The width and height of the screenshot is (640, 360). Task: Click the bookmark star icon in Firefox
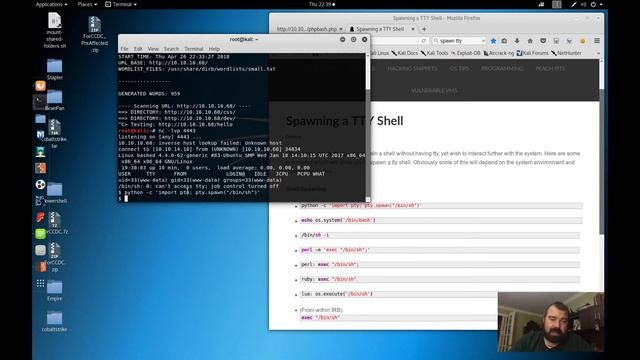click(x=493, y=41)
